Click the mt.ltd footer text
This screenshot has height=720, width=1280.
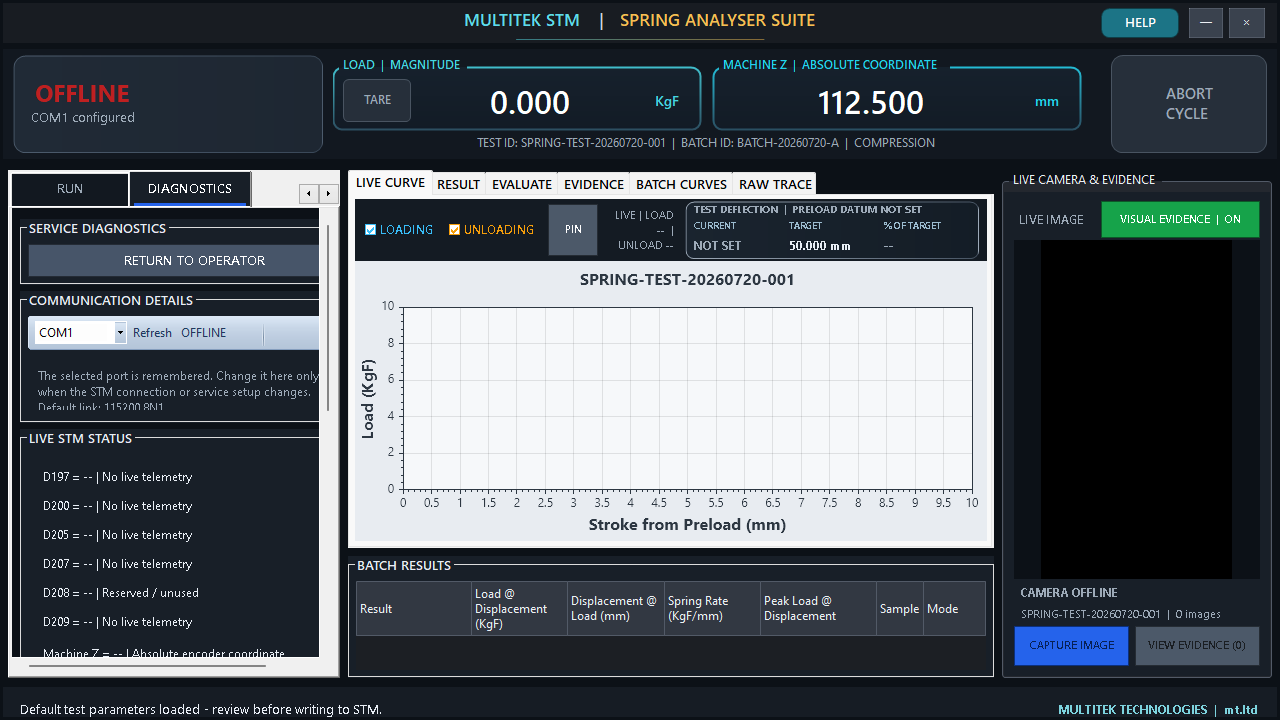[1242, 710]
